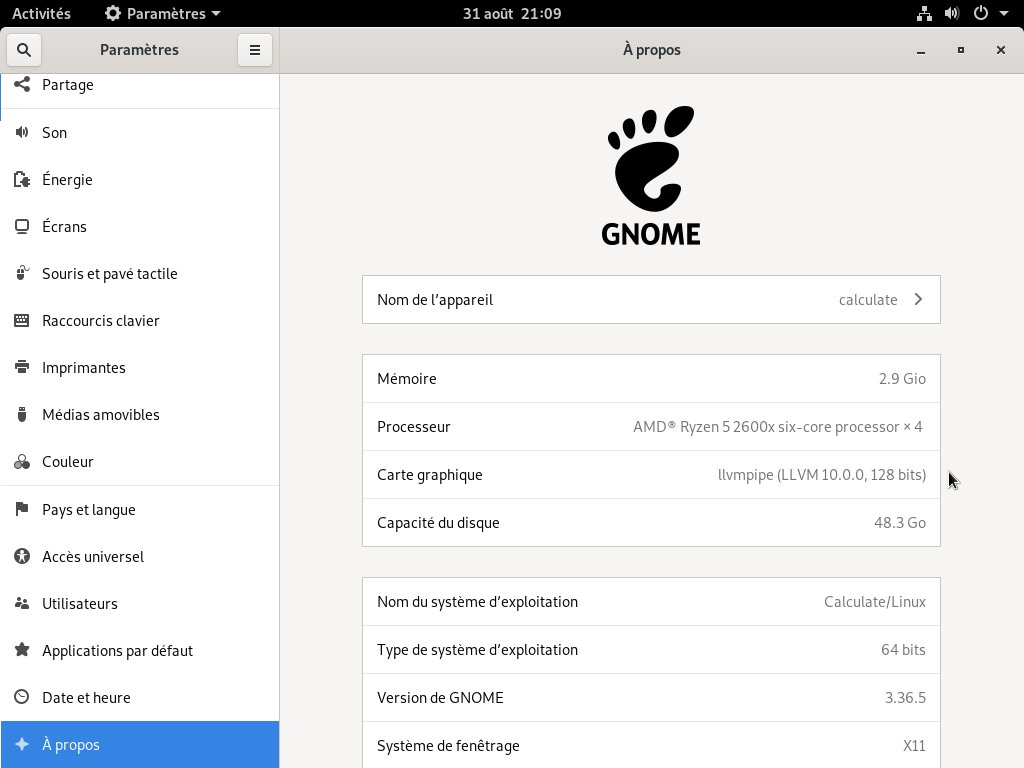Click the 64 bits OS type value
Viewport: 1024px width, 768px height.
(x=903, y=650)
